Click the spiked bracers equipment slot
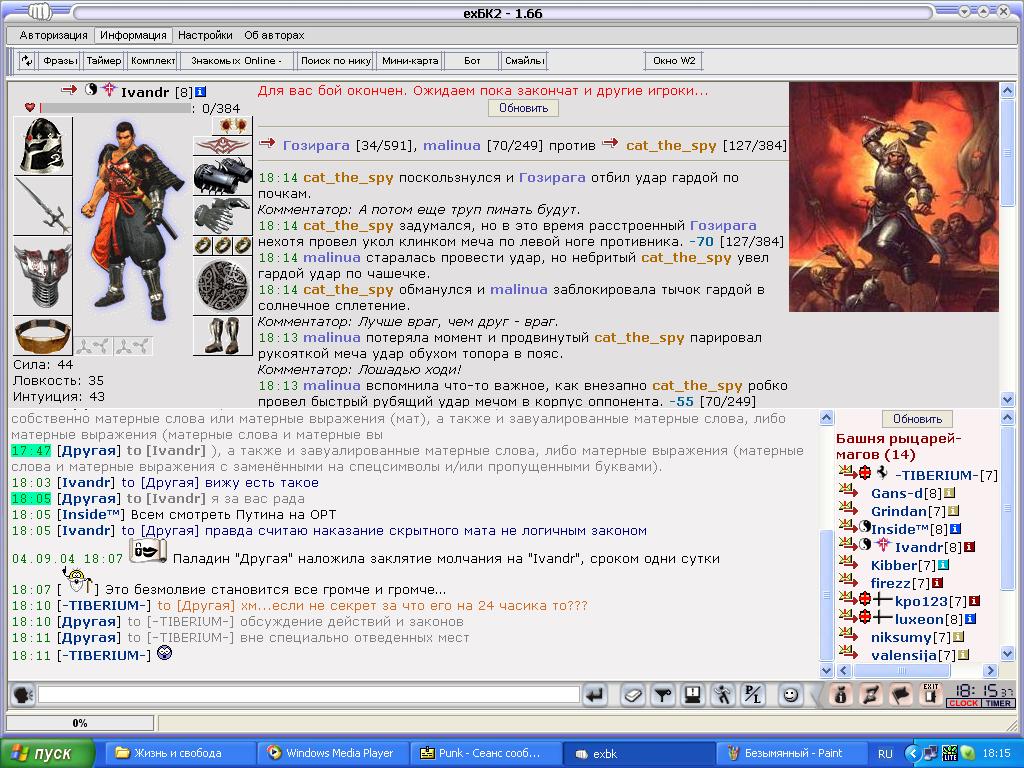The width and height of the screenshot is (1024, 768). [x=223, y=176]
